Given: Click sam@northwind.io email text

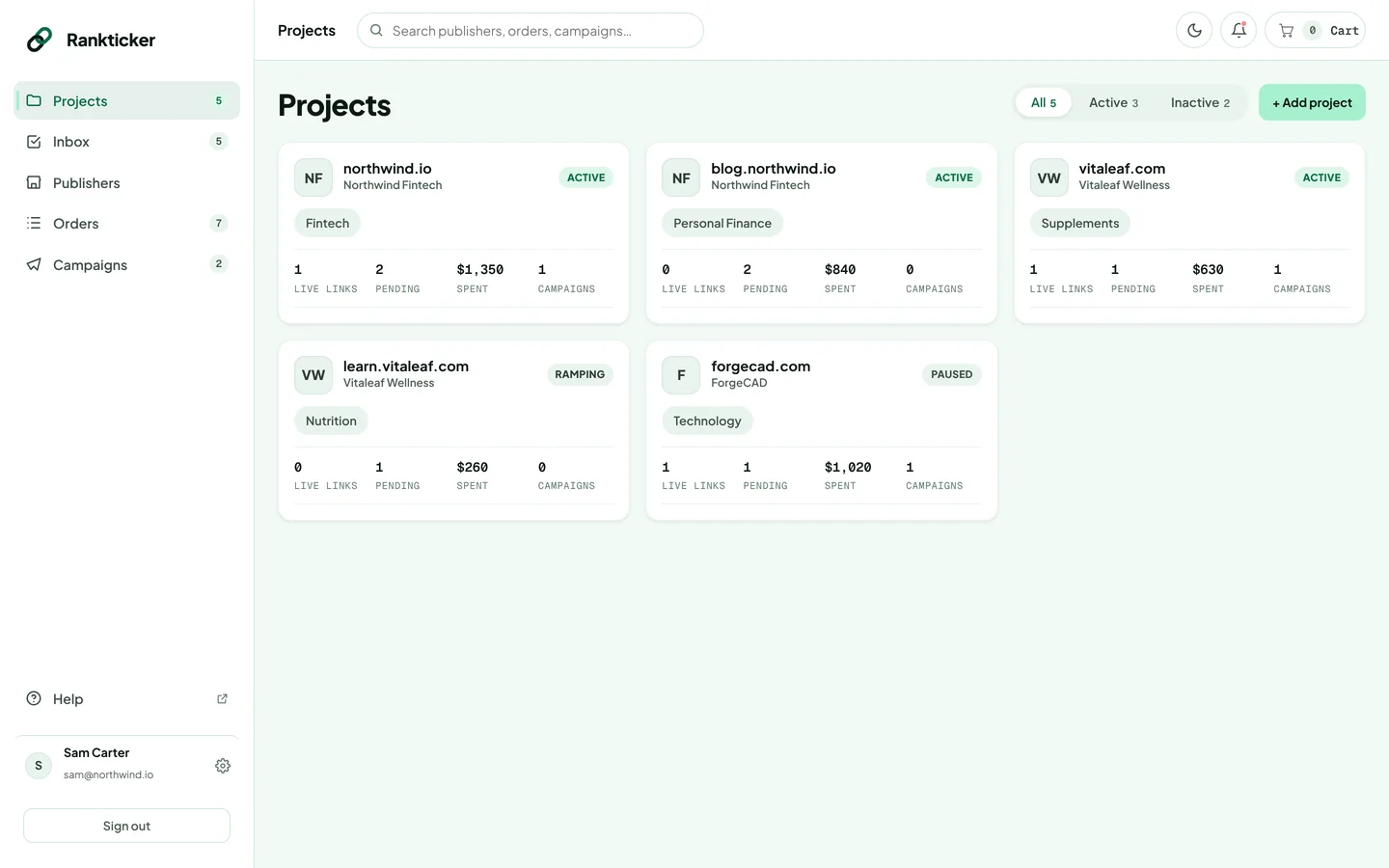Looking at the screenshot, I should click(x=108, y=774).
